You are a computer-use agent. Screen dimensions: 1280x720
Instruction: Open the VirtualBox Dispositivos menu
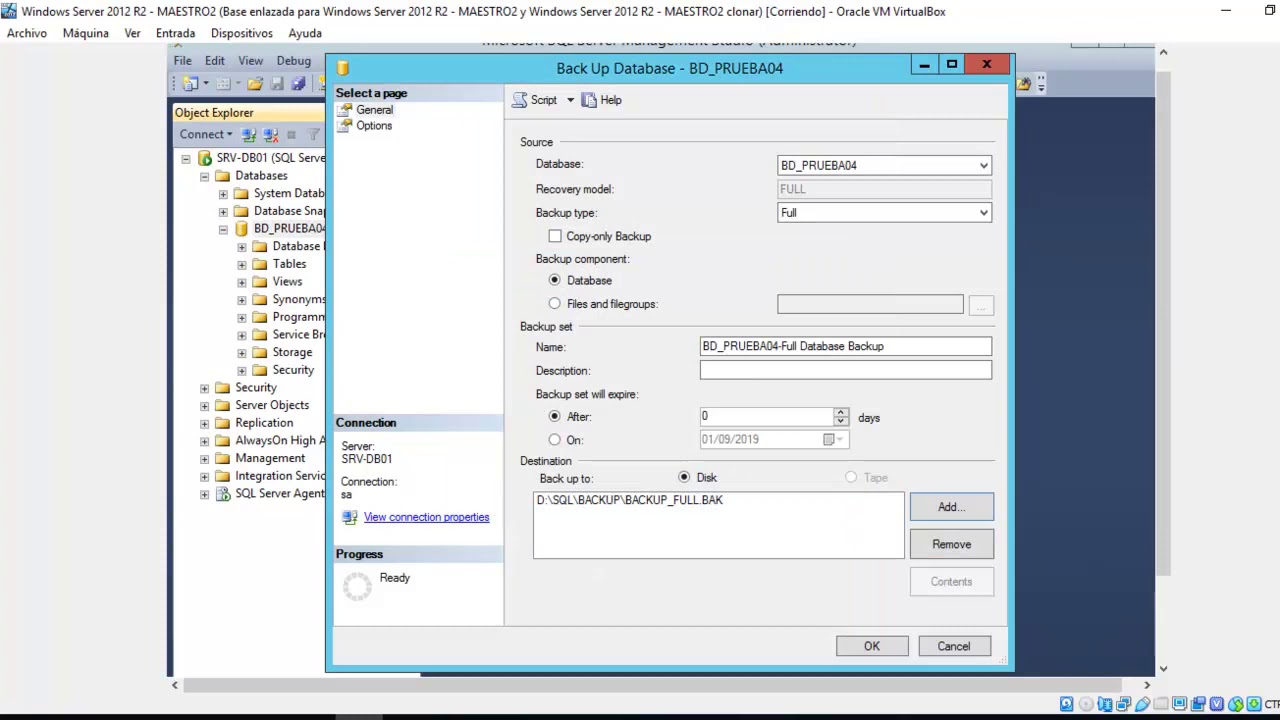[x=242, y=33]
